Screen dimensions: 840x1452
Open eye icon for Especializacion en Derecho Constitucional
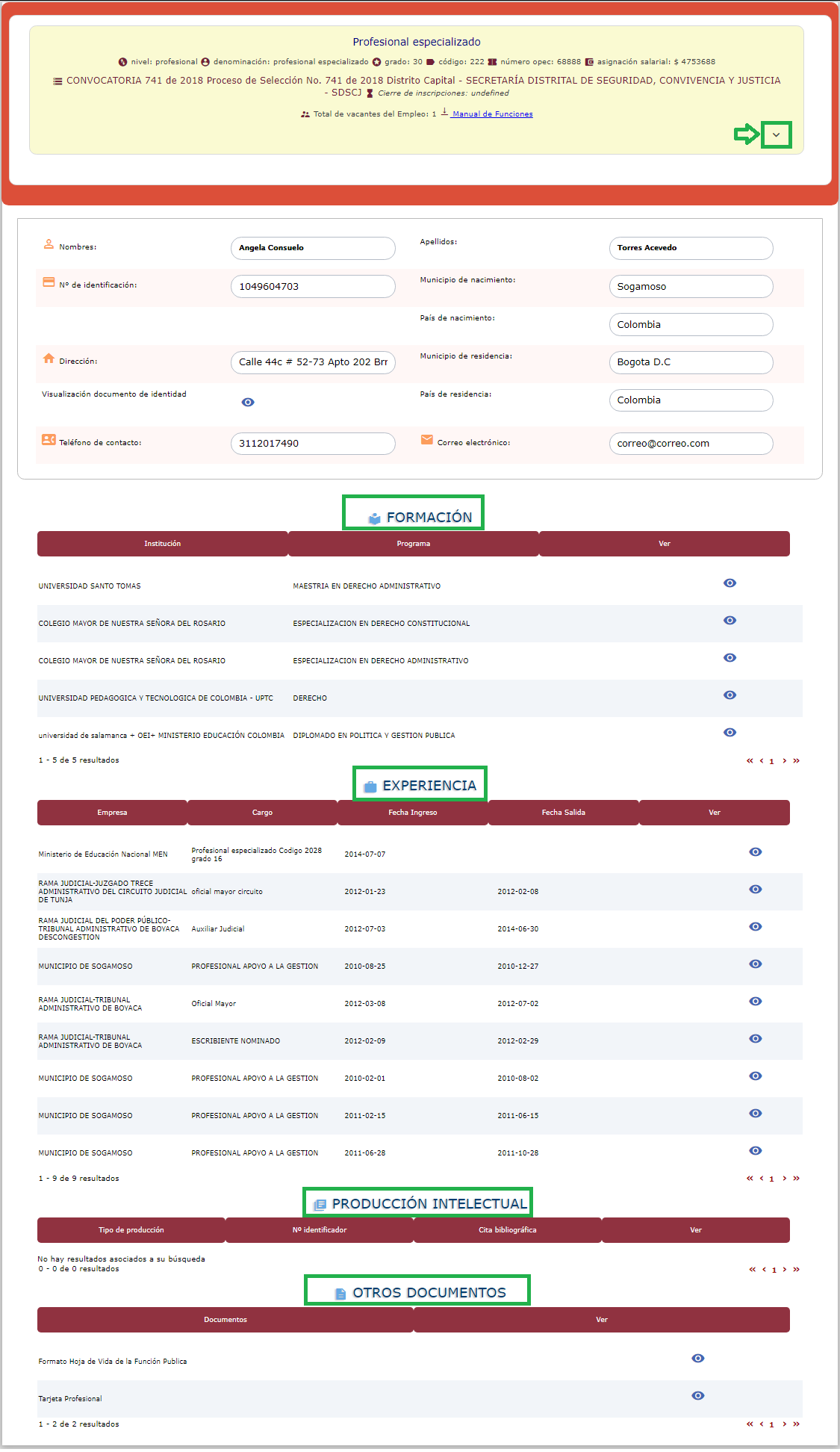[729, 621]
